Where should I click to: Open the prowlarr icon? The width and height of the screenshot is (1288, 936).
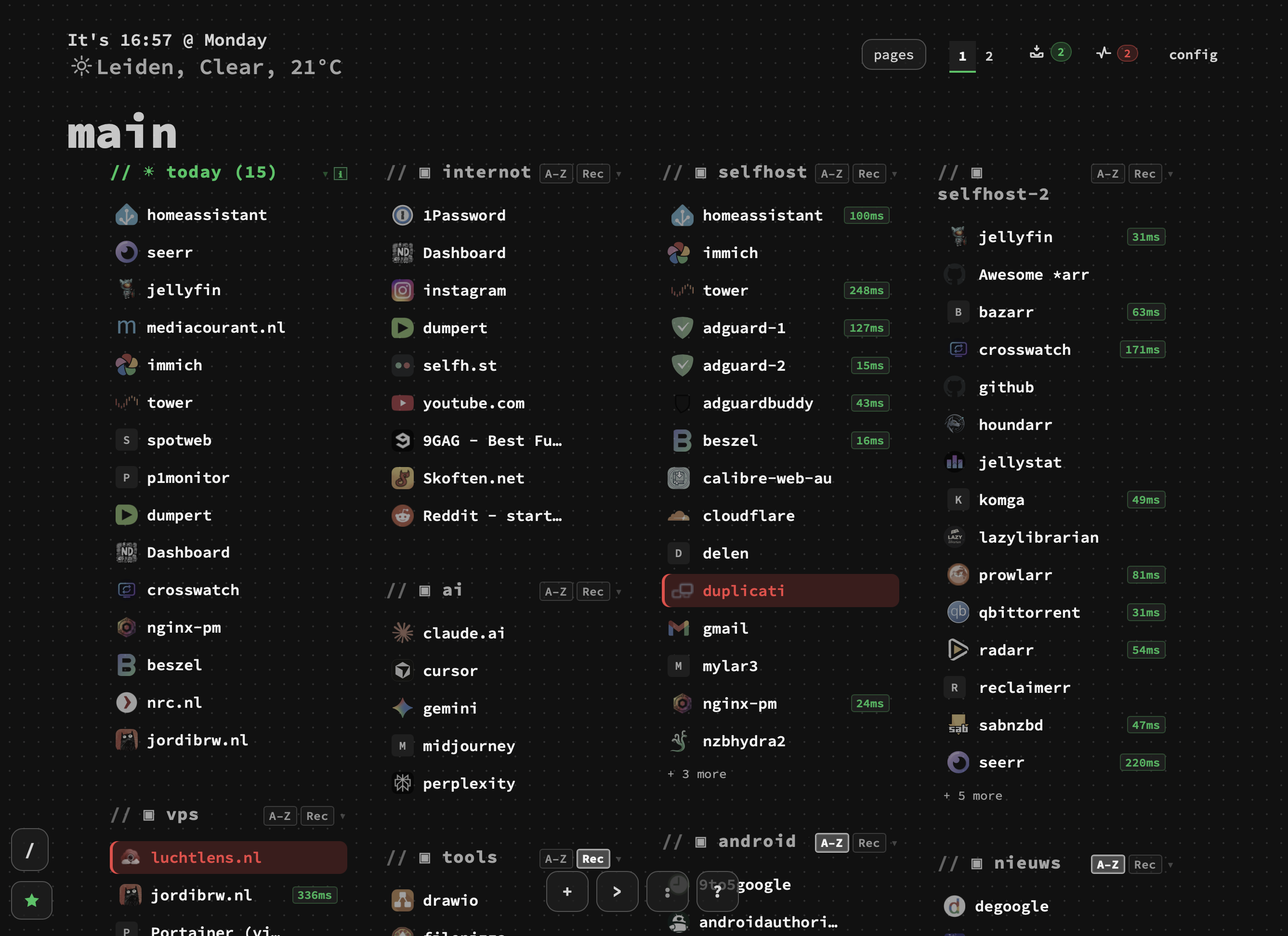click(958, 574)
